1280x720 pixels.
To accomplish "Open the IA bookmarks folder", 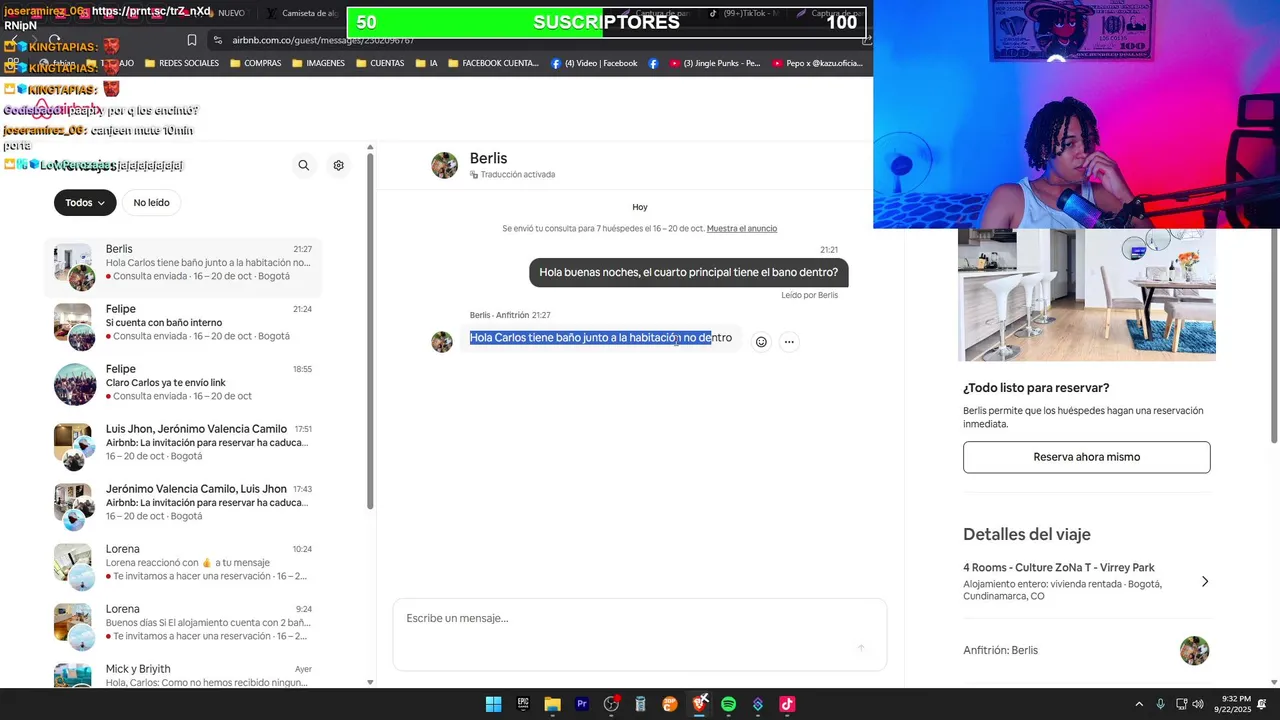I will pyautogui.click(x=426, y=63).
